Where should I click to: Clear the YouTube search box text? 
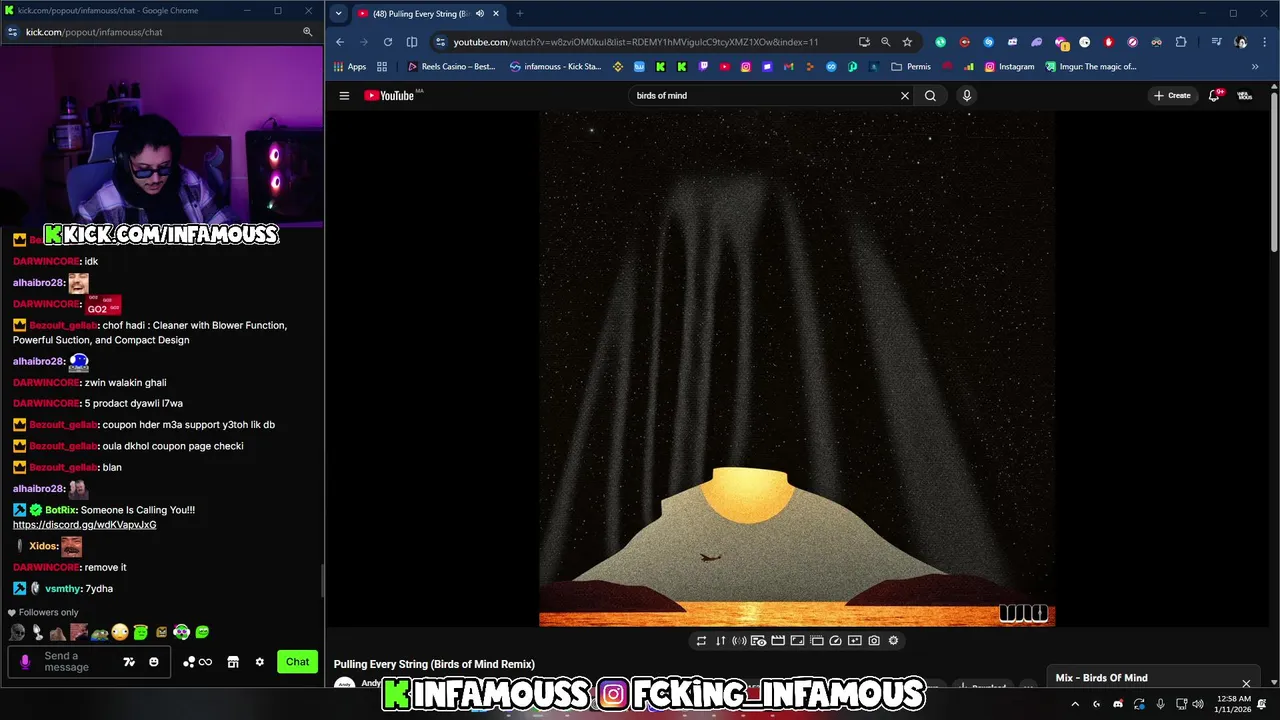pyautogui.click(x=905, y=96)
